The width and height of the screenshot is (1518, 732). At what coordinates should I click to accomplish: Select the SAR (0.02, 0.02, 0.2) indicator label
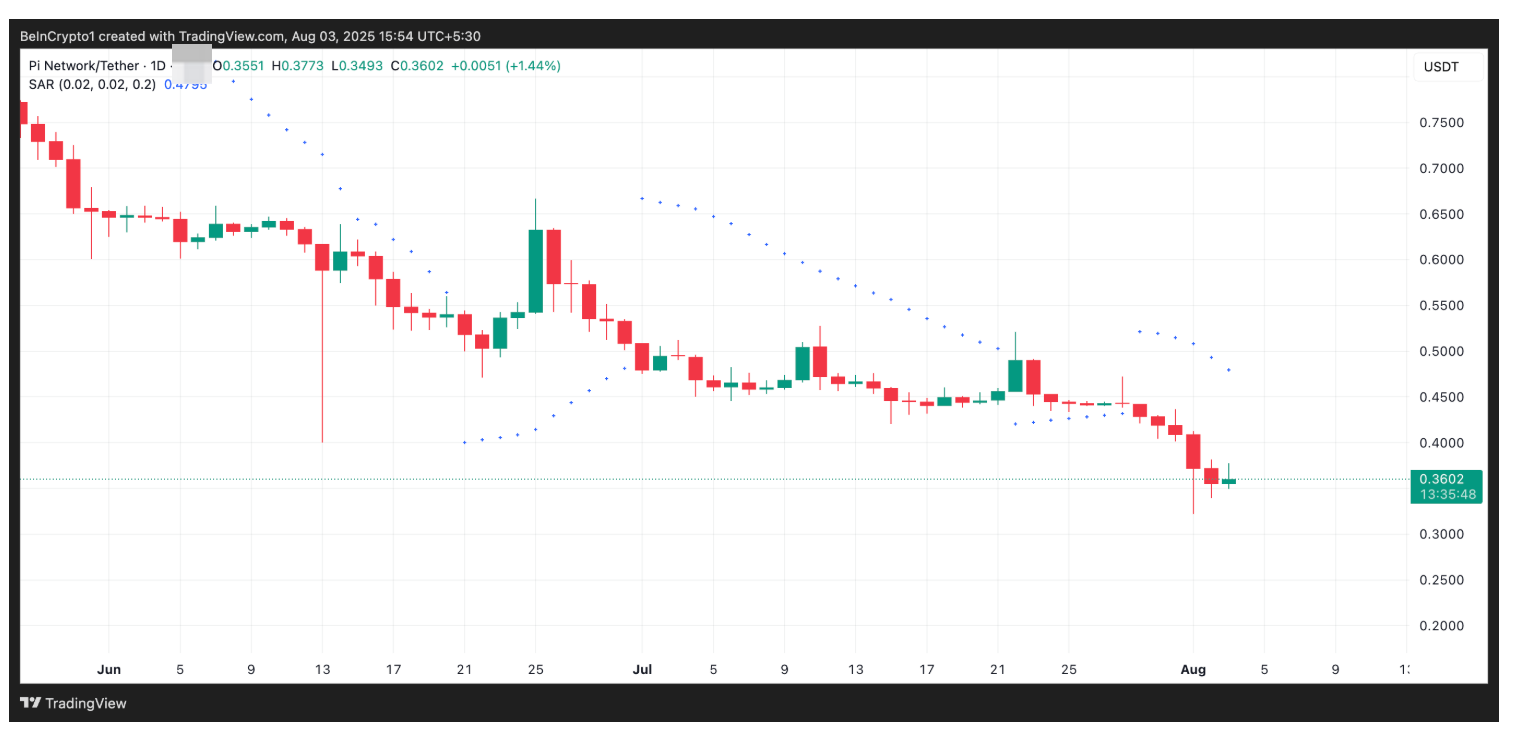(92, 84)
